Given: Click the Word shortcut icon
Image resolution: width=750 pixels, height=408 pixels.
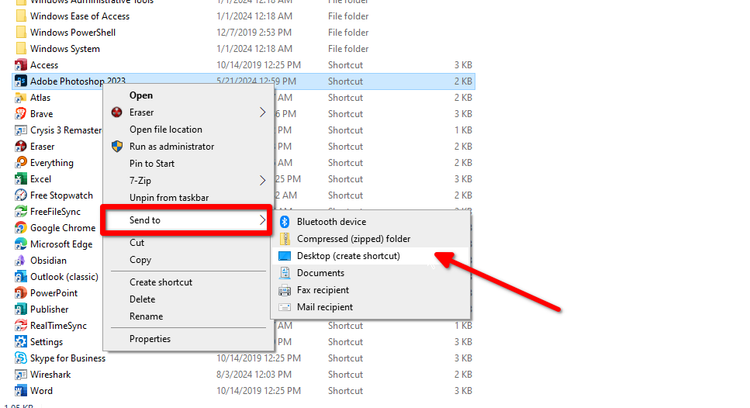Looking at the screenshot, I should point(21,390).
